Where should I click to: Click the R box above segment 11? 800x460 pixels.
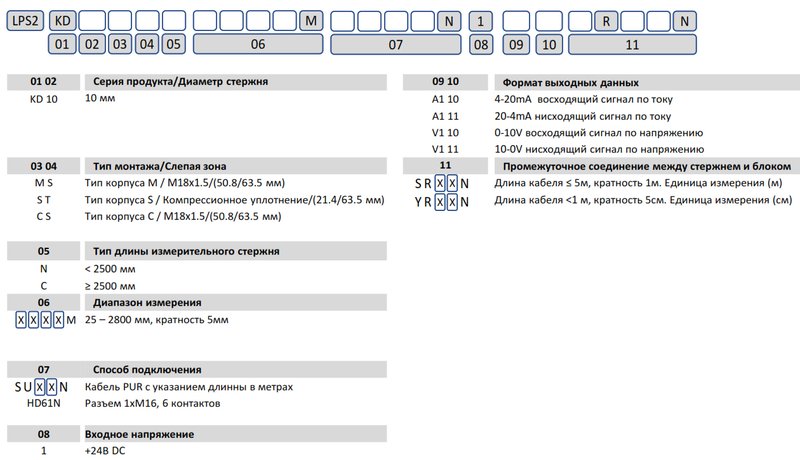pyautogui.click(x=606, y=21)
